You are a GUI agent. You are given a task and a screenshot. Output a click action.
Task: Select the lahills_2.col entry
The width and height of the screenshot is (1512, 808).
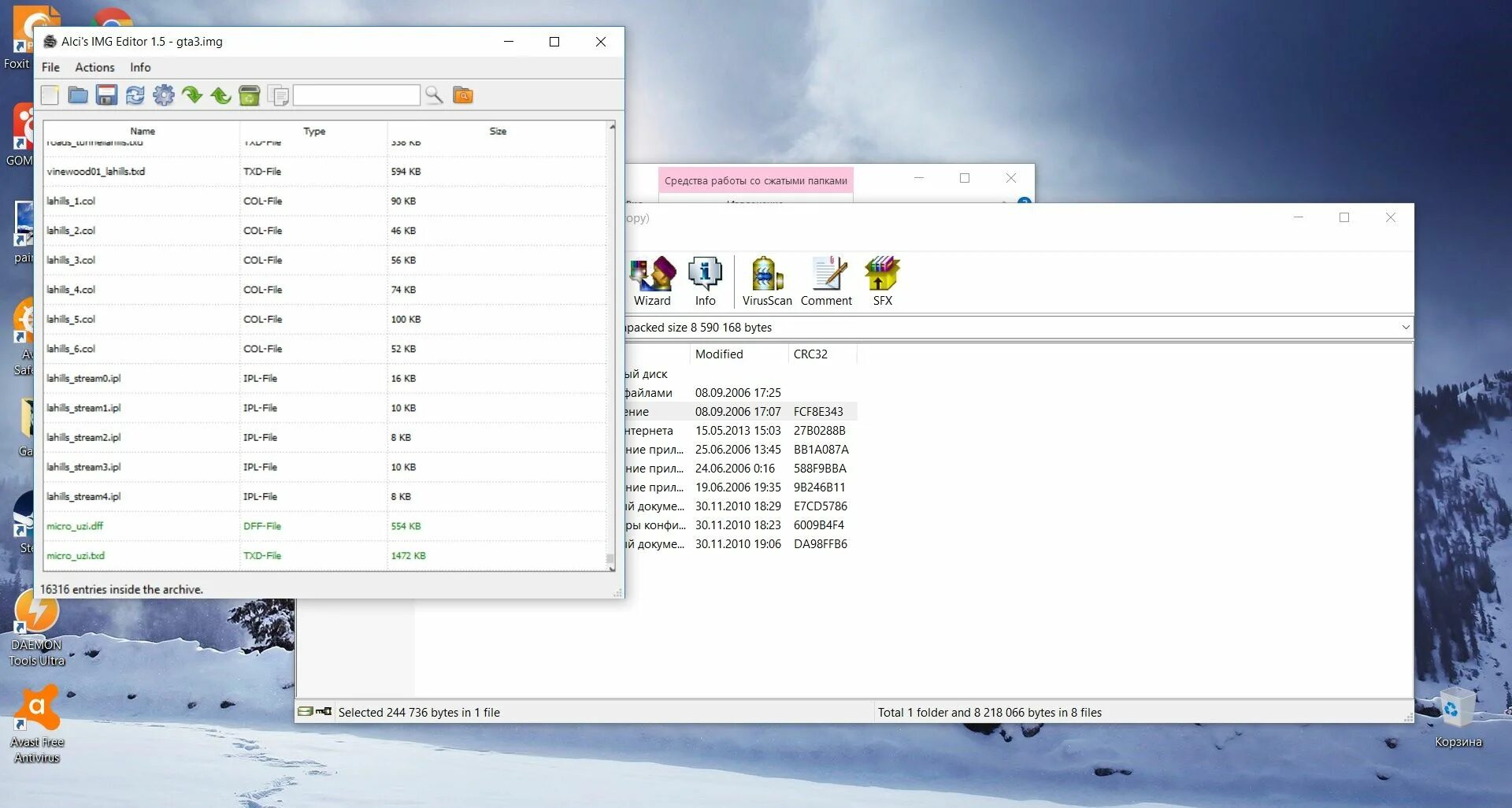point(325,231)
